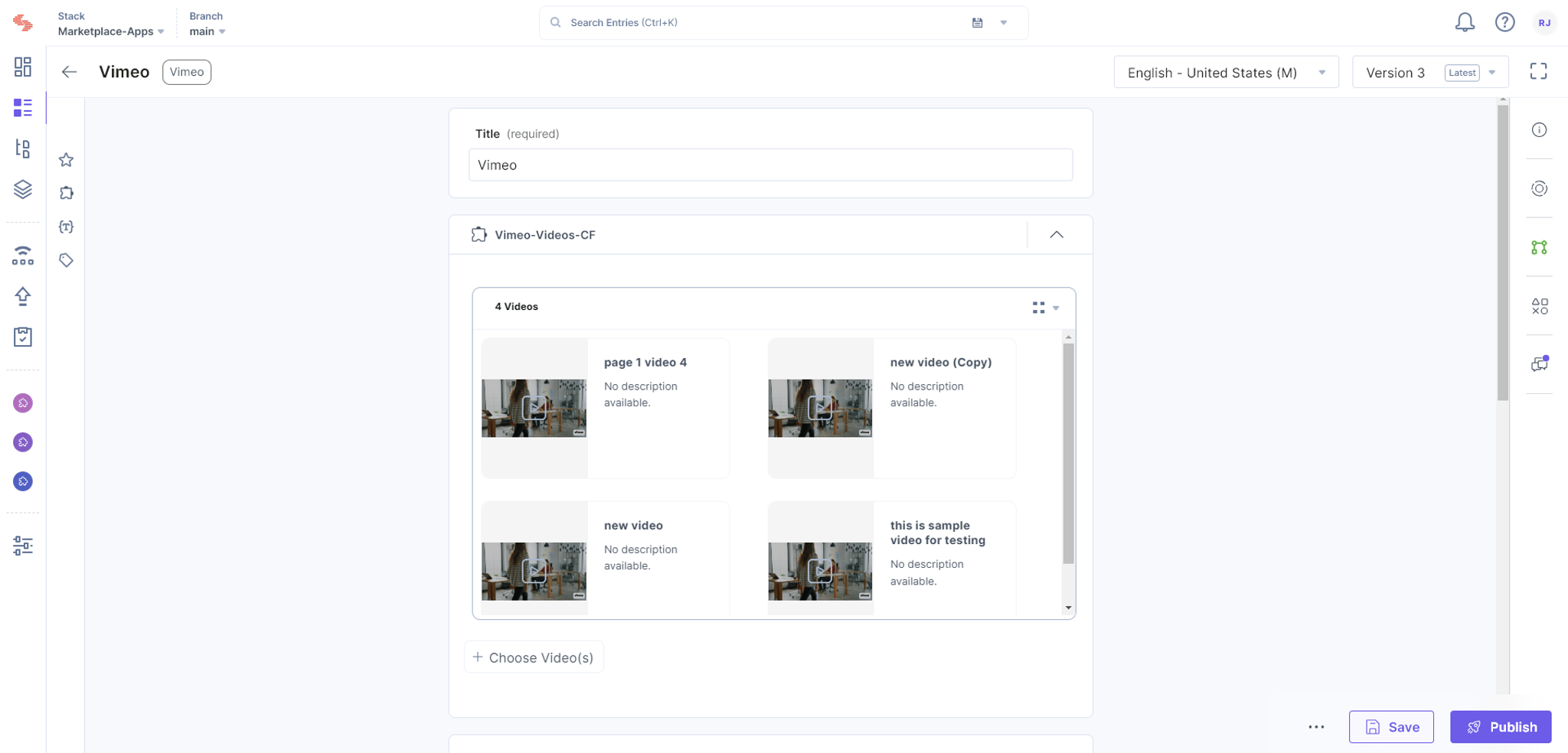This screenshot has height=753, width=1568.
Task: Open the target circle icon in right panel
Action: [x=1539, y=188]
